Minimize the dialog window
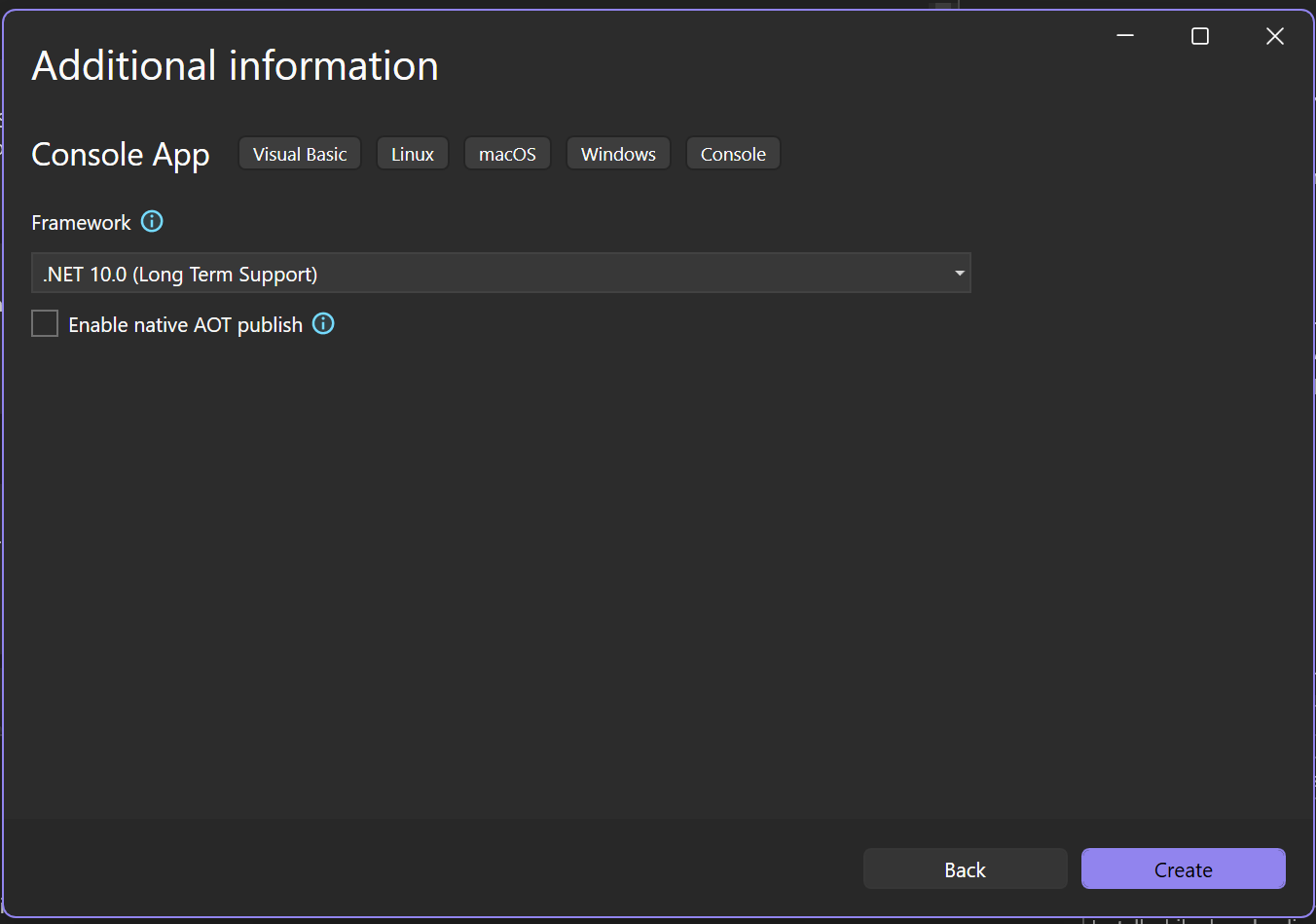Image resolution: width=1316 pixels, height=924 pixels. click(1125, 36)
